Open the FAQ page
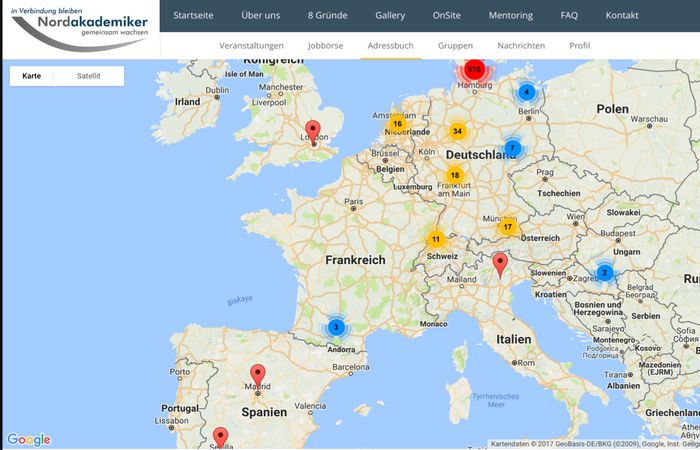 [x=569, y=15]
